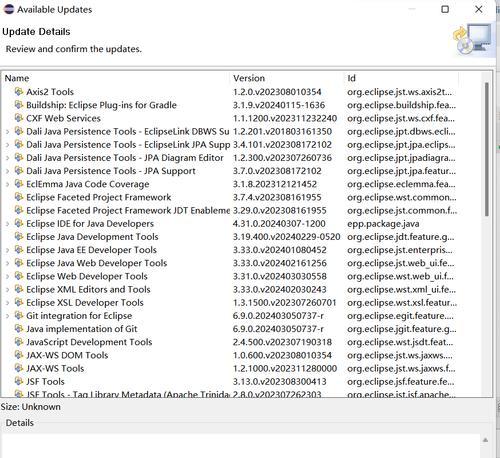Click the Eclipse Java EE Developer Tools icon
This screenshot has width=500, height=458.
click(19, 249)
